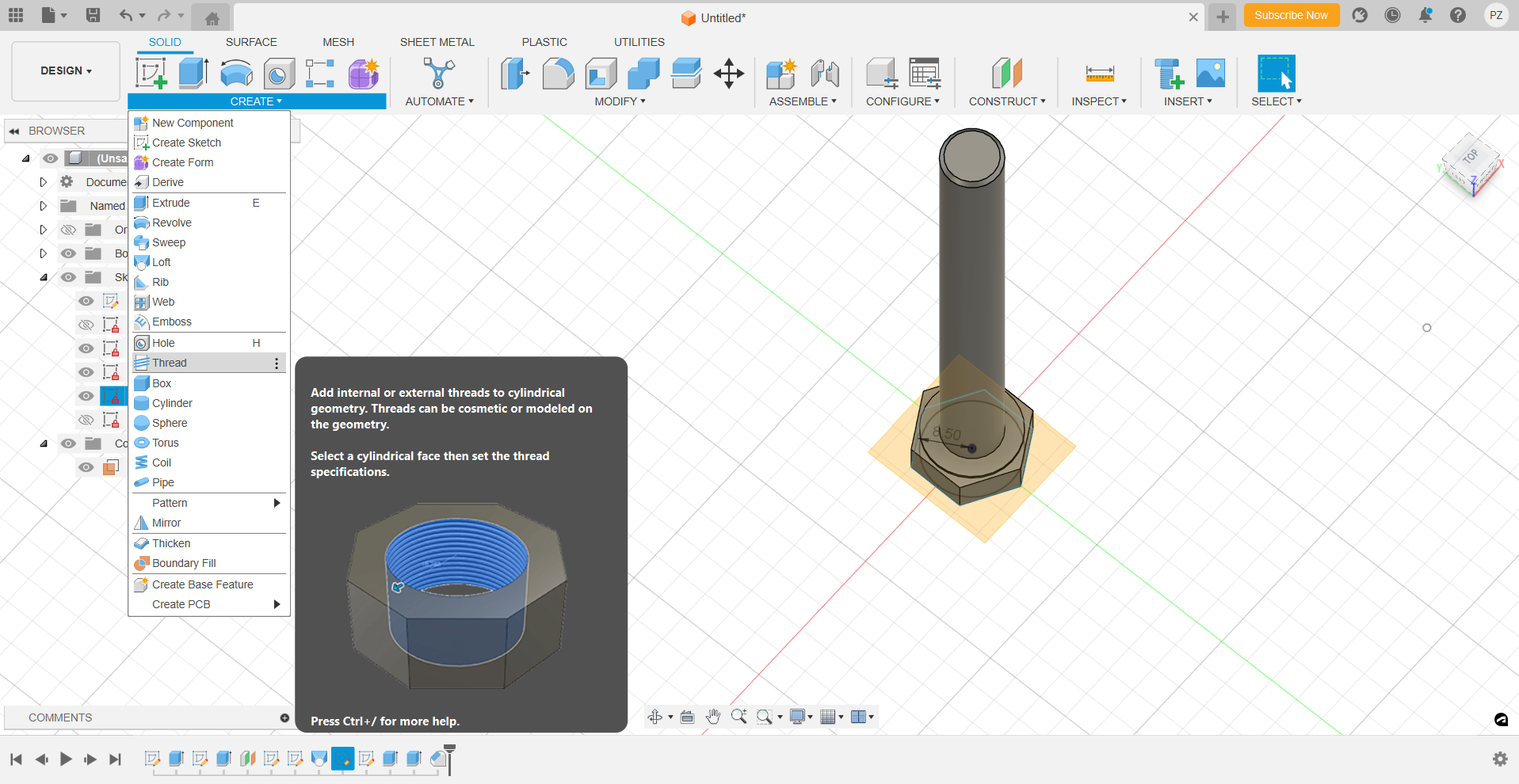
Task: Open the Automate tool icon
Action: coord(438,74)
